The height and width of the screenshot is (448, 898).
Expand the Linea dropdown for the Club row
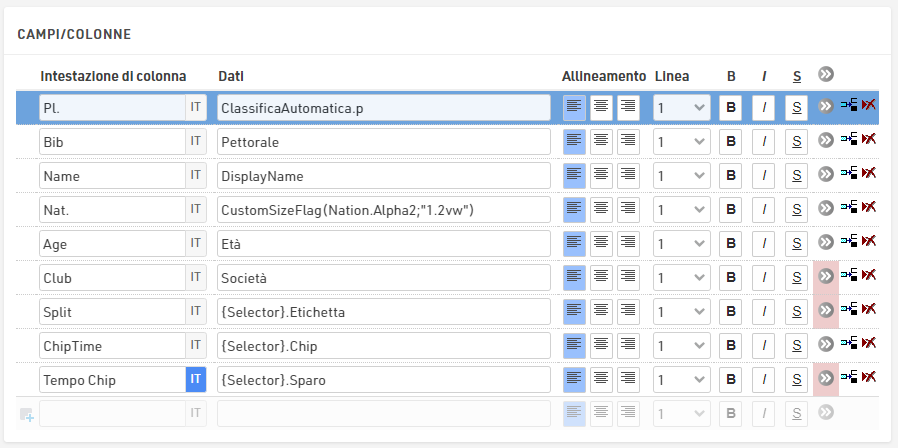click(682, 278)
